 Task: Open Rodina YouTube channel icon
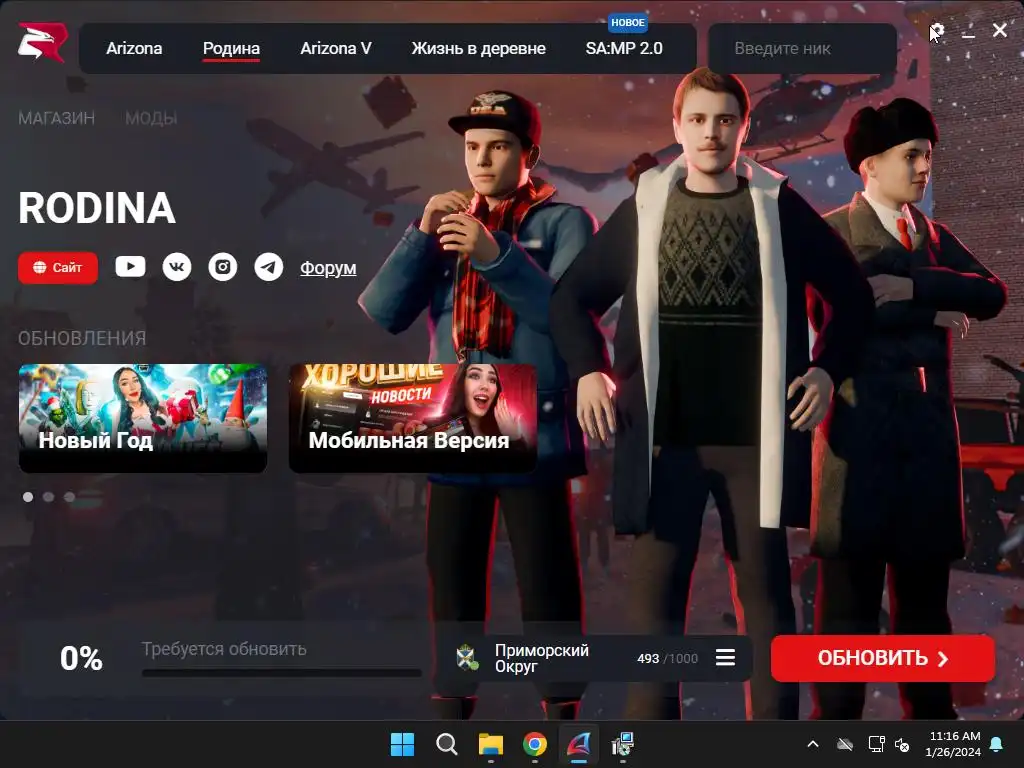pos(130,266)
